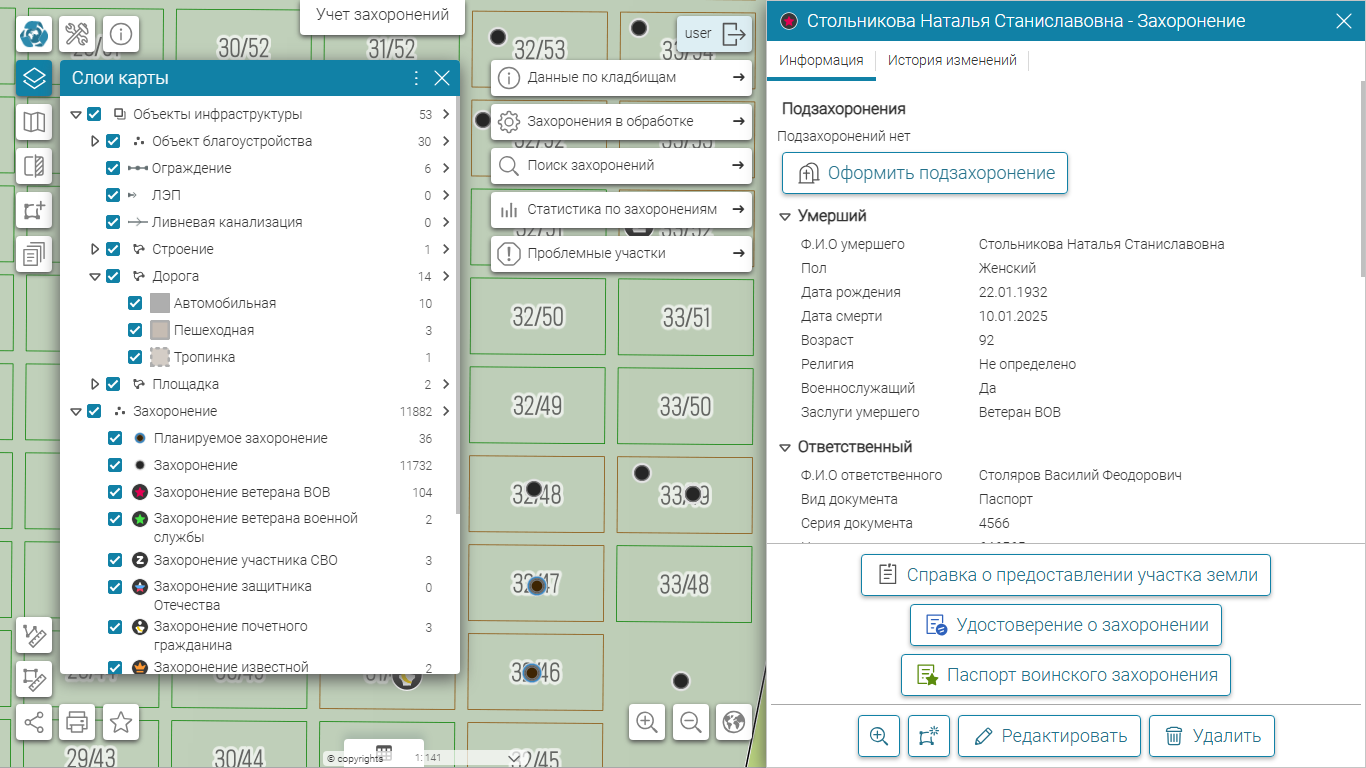Image resolution: width=1366 pixels, height=768 pixels.
Task: Open favorites with the star icon
Action: click(121, 721)
